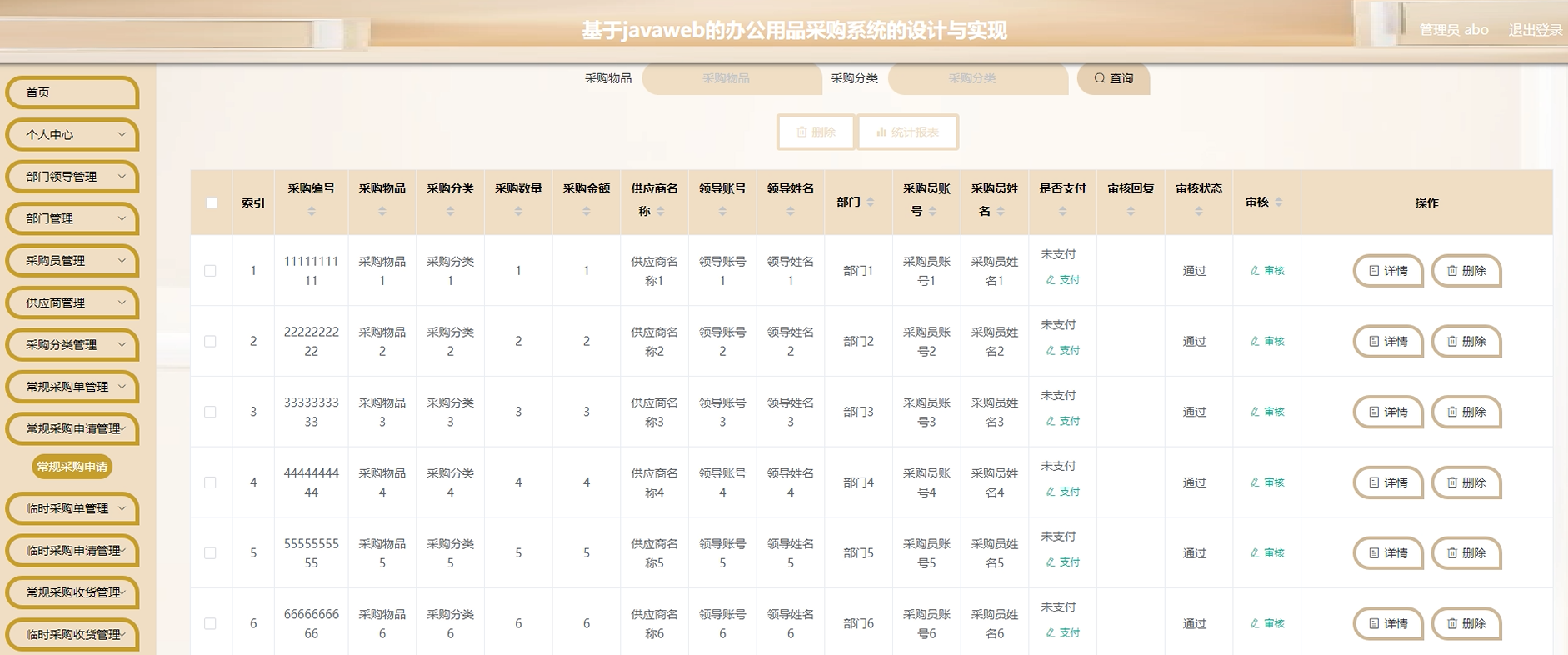Screen dimensions: 1568x655
Task: Check the checkbox for row 1
Action: tap(210, 271)
